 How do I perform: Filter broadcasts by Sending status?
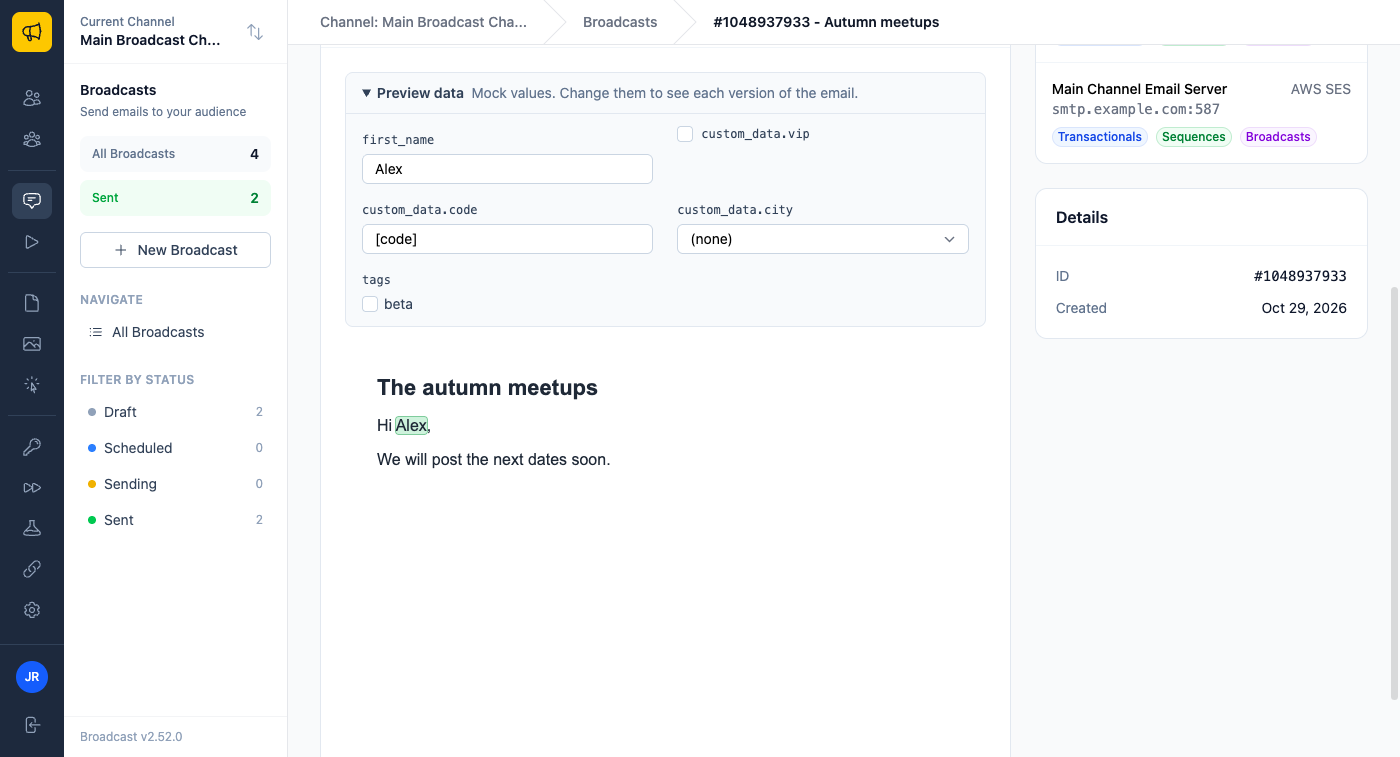(175, 484)
